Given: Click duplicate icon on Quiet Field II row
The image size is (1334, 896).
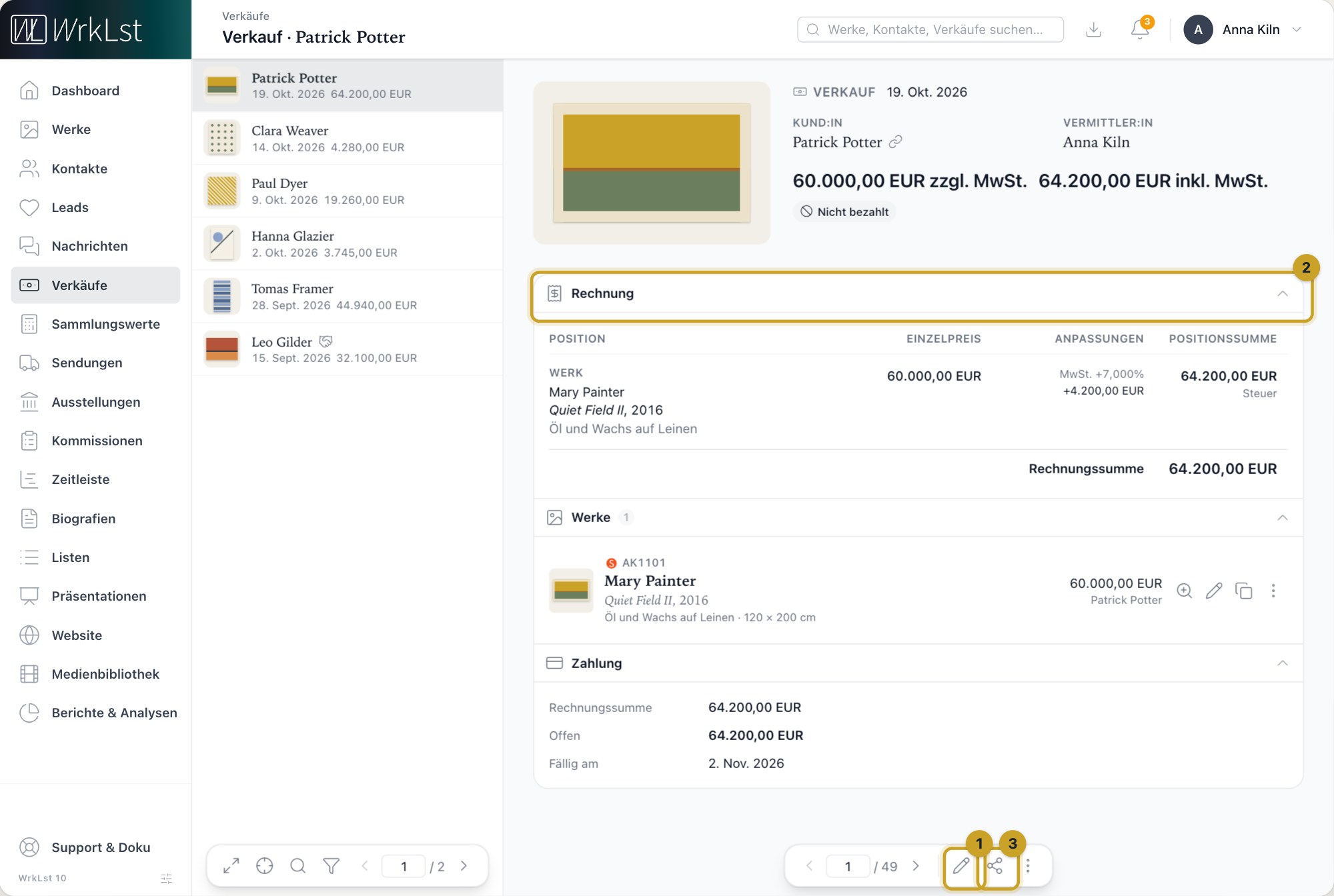Looking at the screenshot, I should (x=1244, y=591).
